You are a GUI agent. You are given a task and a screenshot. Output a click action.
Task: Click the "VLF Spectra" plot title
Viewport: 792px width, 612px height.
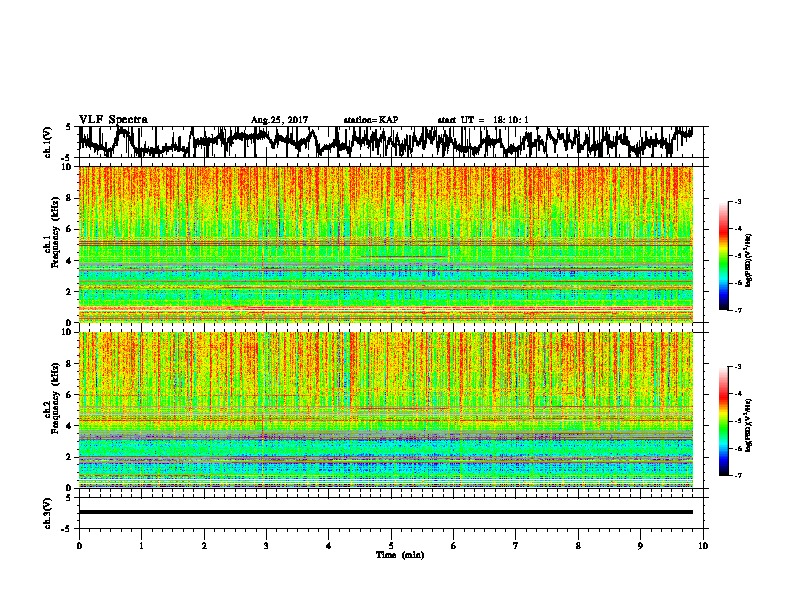tap(113, 120)
